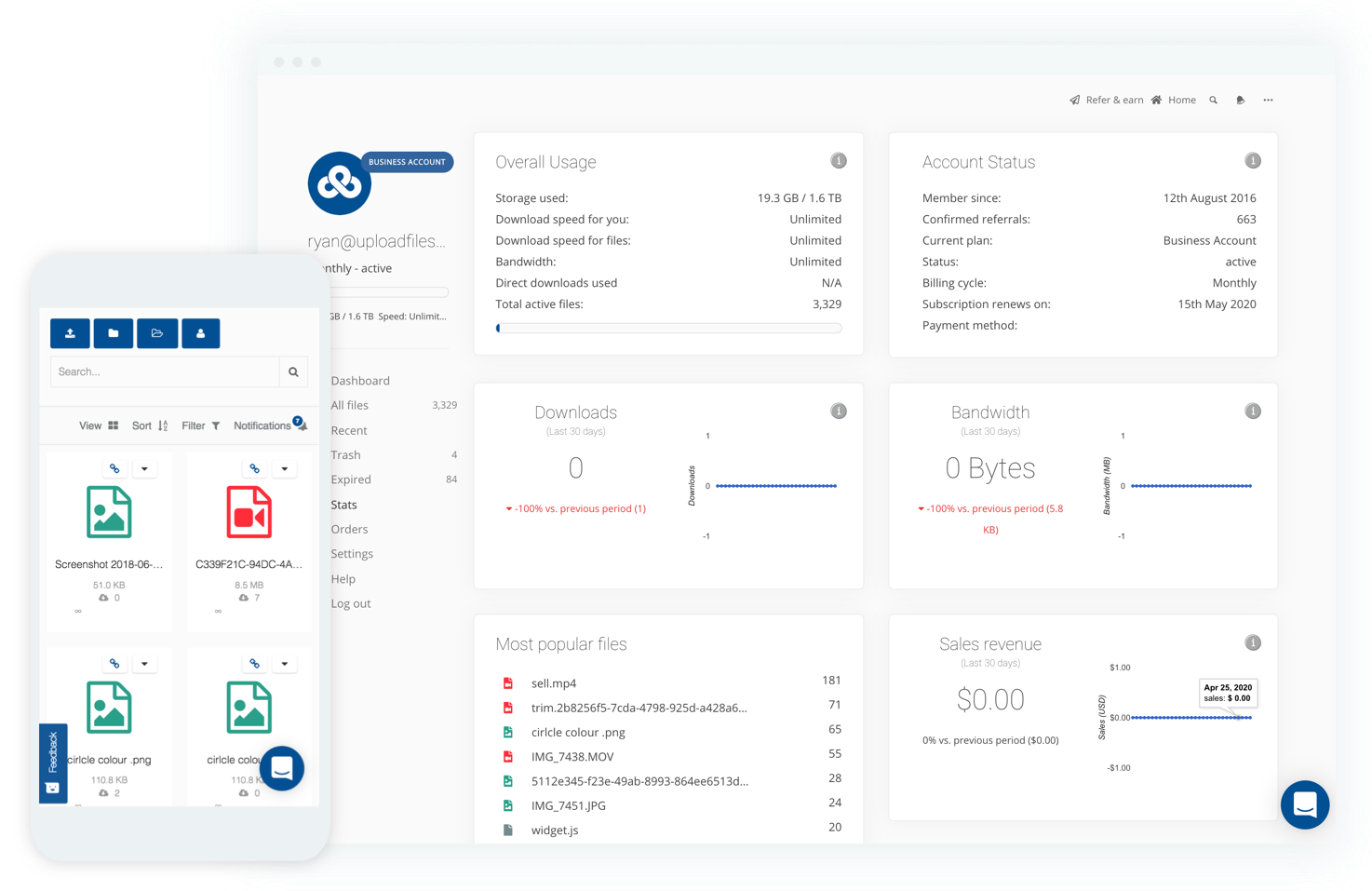Click the user account icon button
Image resolution: width=1372 pixels, height=891 pixels.
coord(200,333)
